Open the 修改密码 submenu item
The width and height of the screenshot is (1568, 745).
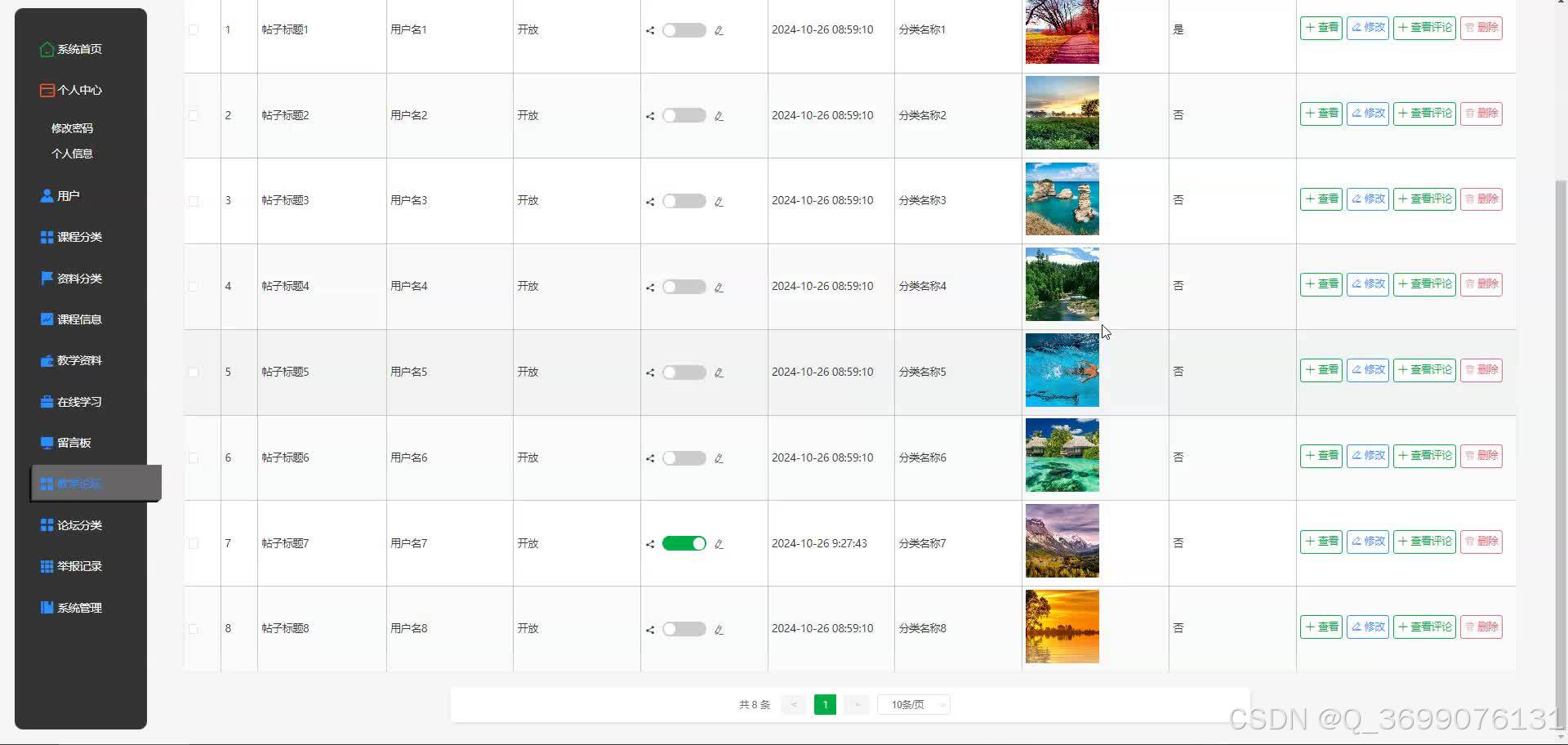pos(72,128)
